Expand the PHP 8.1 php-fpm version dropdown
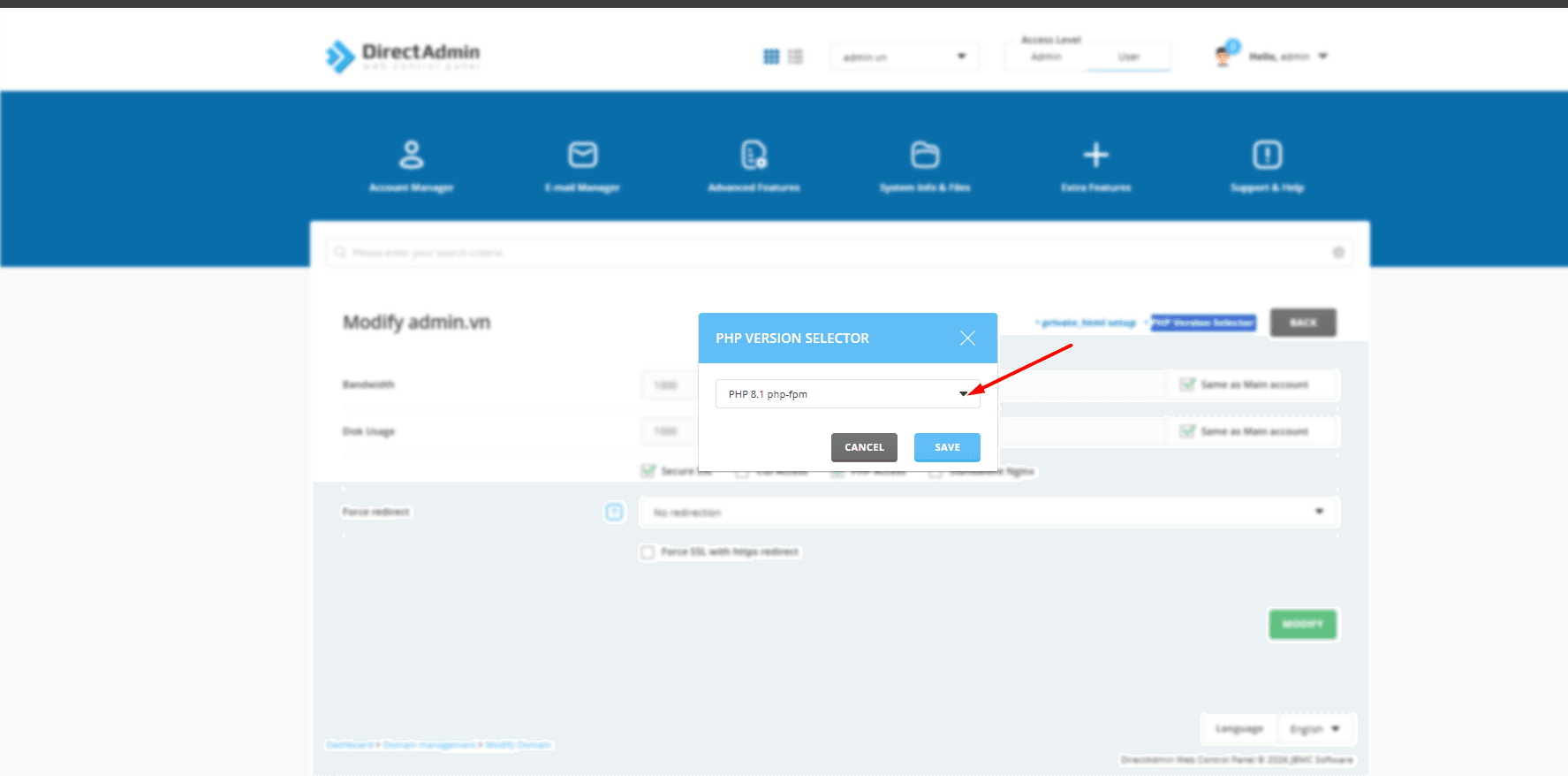 coord(847,394)
